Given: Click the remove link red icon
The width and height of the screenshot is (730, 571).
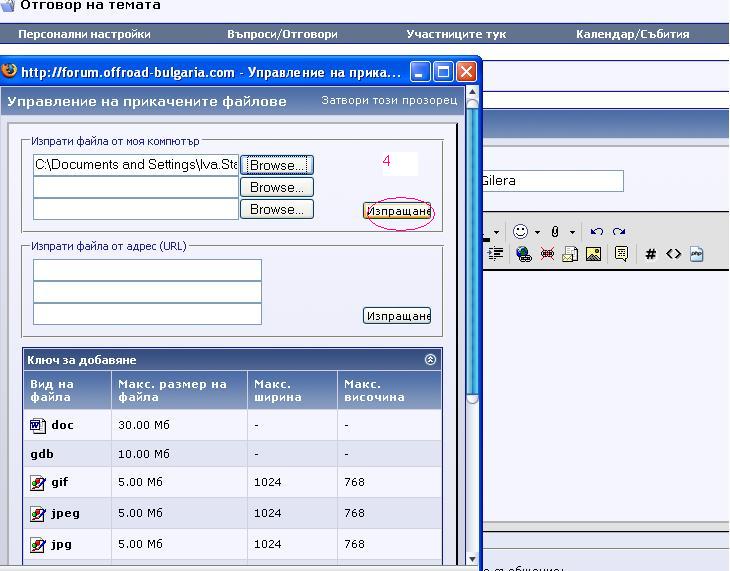Looking at the screenshot, I should 547,254.
